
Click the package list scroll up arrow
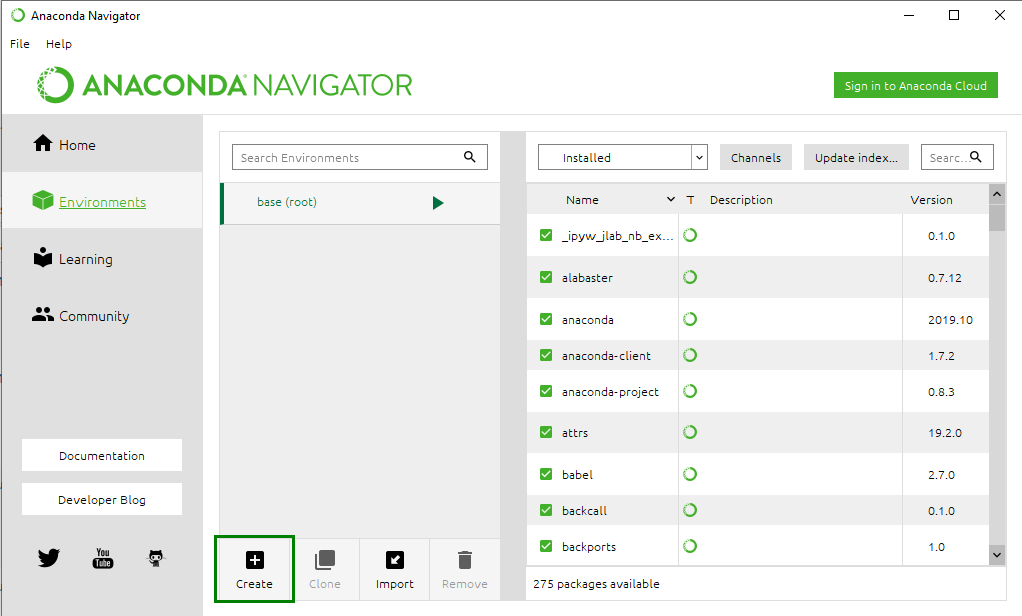[x=997, y=194]
